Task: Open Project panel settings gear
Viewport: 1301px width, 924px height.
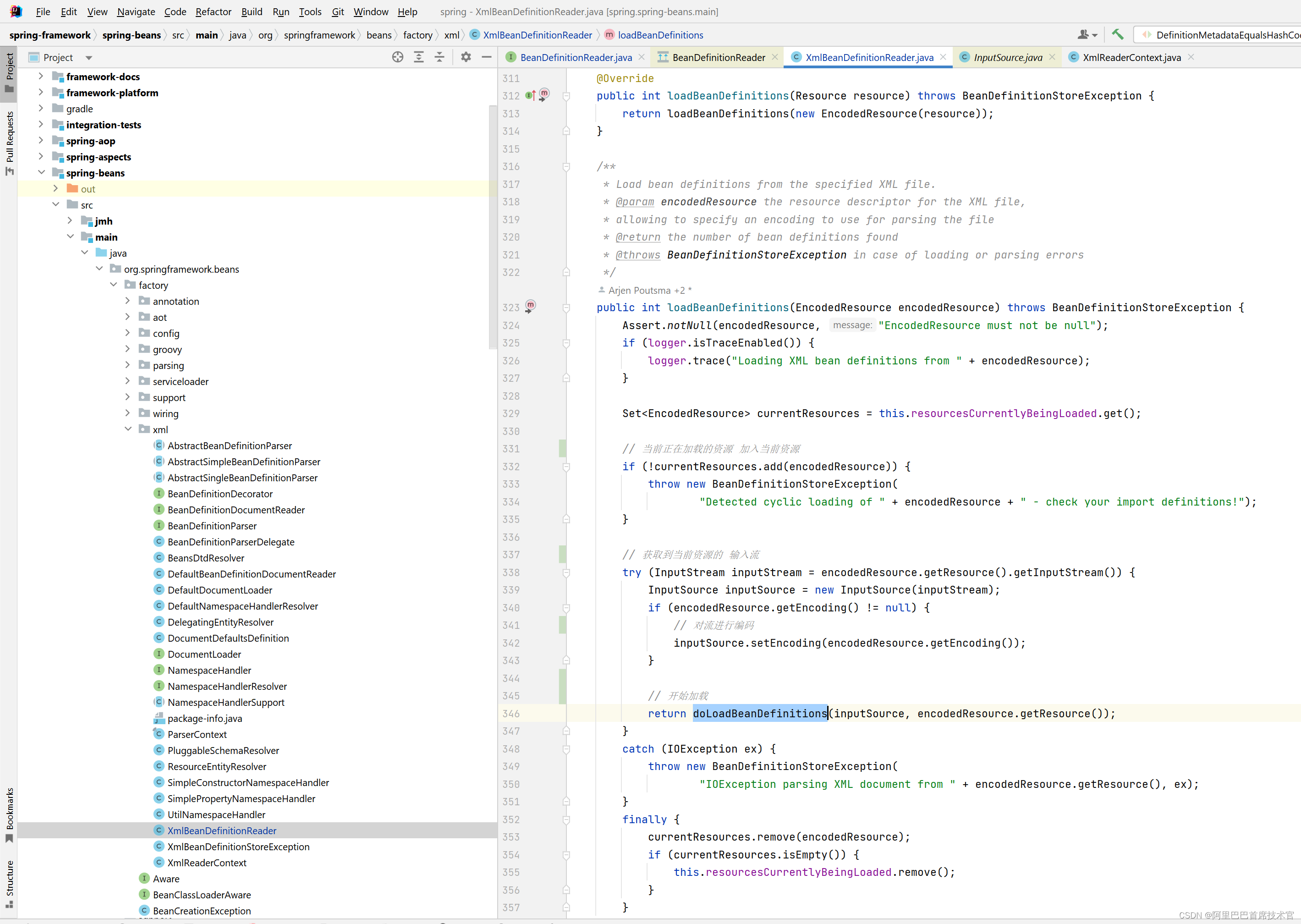Action: (x=466, y=57)
